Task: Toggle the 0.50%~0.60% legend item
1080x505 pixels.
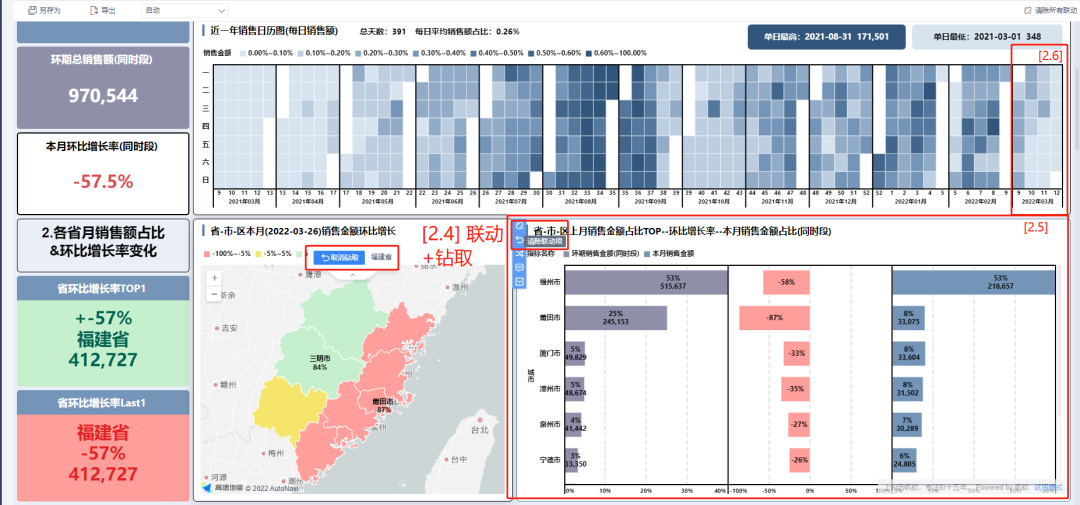Action: click(x=554, y=53)
